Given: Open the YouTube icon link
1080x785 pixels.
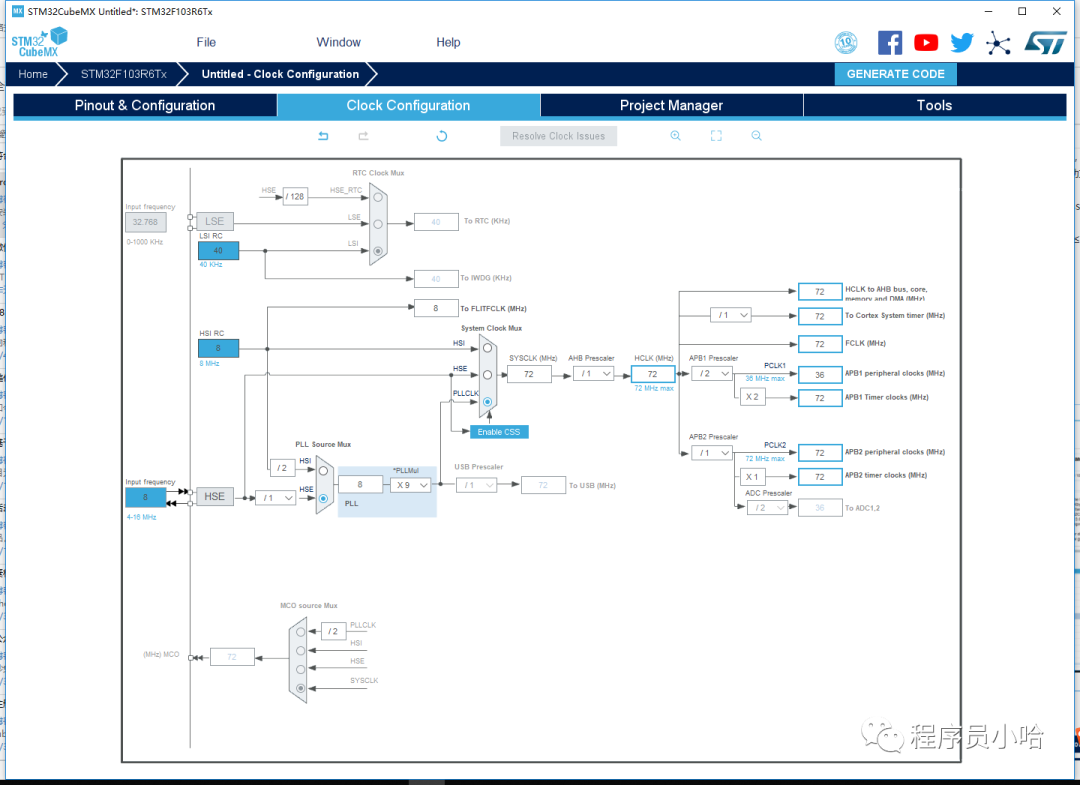Looking at the screenshot, I should click(x=926, y=42).
